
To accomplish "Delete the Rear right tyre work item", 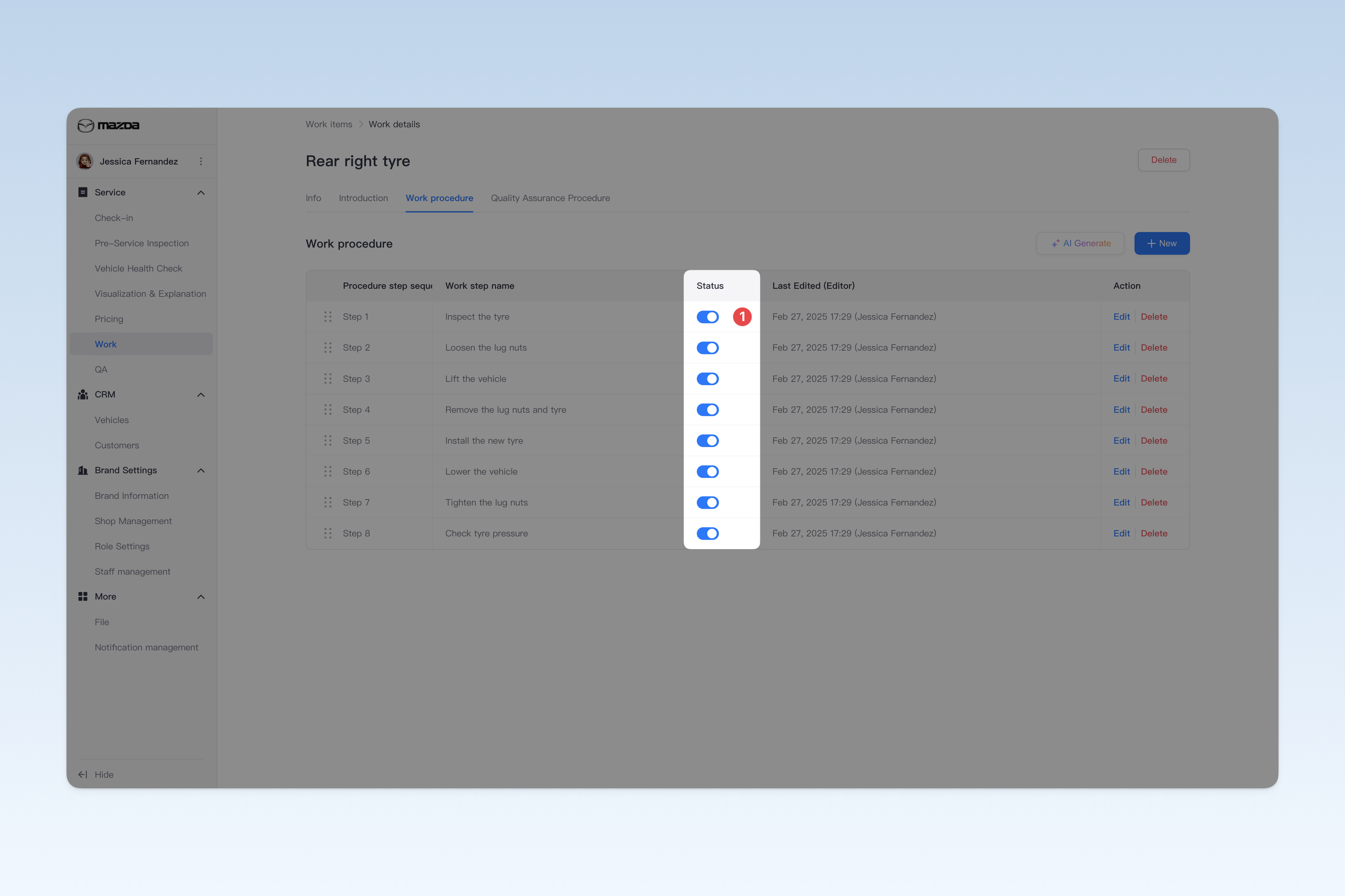I will click(x=1164, y=160).
